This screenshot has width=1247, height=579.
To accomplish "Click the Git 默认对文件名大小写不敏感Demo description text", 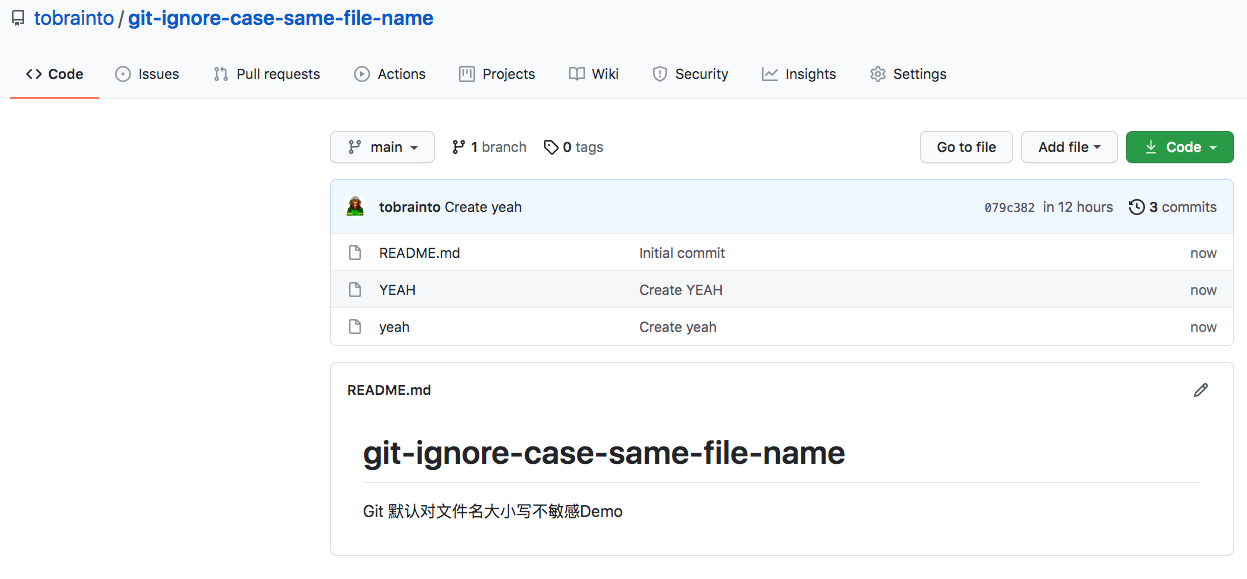I will point(493,511).
